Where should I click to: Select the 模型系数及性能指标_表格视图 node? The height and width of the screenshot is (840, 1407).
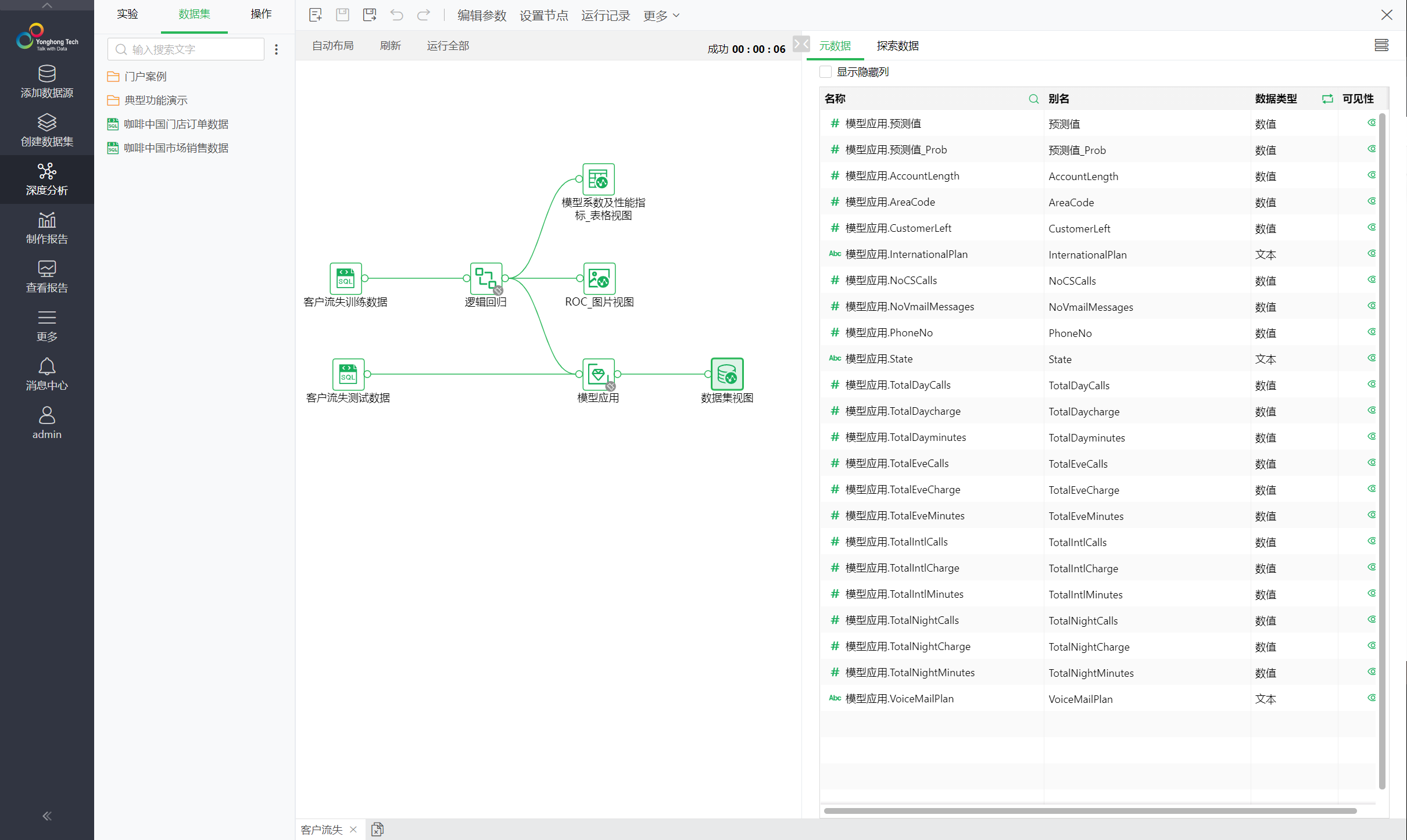pos(599,179)
